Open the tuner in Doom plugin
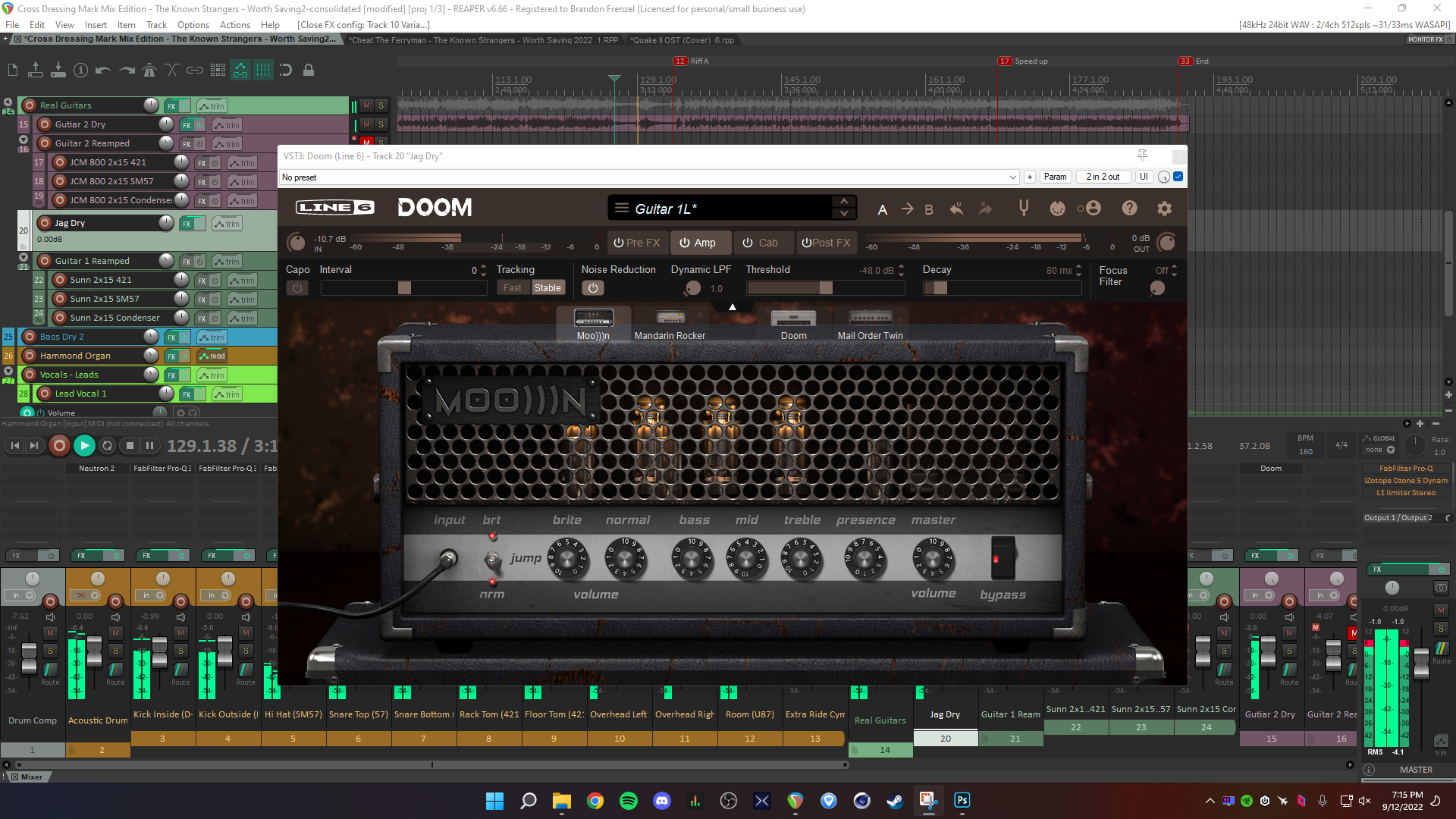The width and height of the screenshot is (1456, 819). coord(1024,208)
